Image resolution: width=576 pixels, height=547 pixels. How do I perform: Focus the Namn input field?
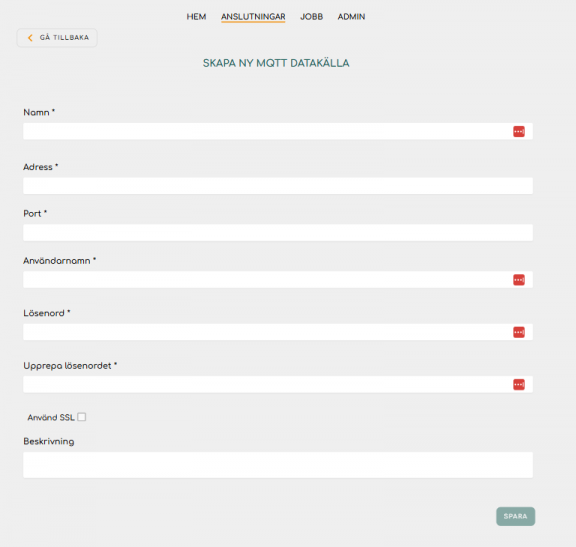pos(278,131)
